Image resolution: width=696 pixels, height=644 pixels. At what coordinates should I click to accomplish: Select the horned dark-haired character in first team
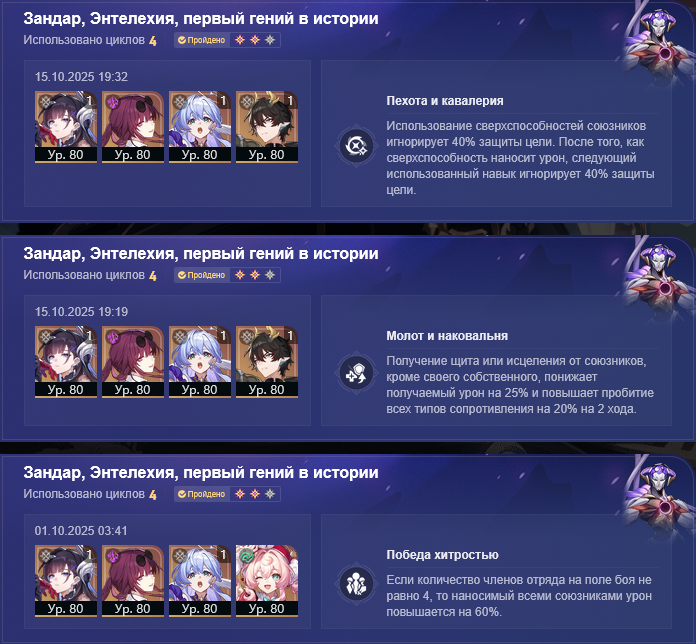pos(267,127)
